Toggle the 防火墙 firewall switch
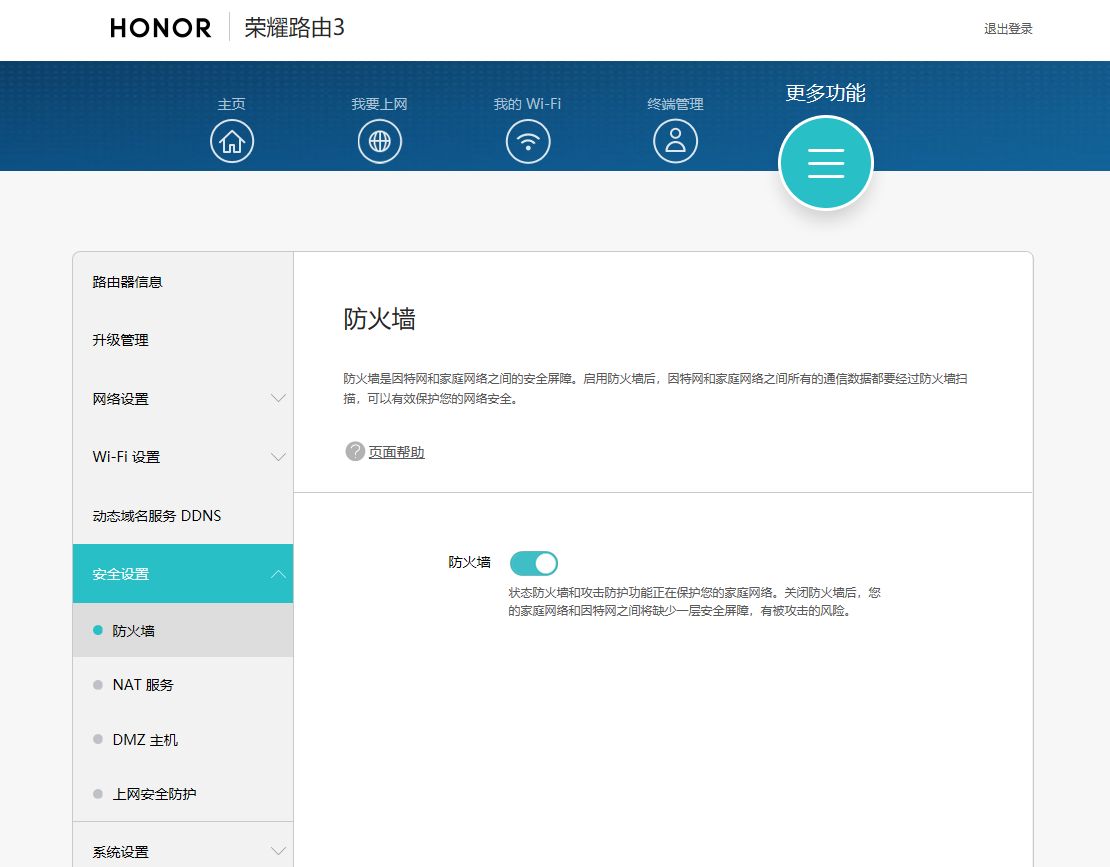This screenshot has width=1110, height=867. (534, 563)
